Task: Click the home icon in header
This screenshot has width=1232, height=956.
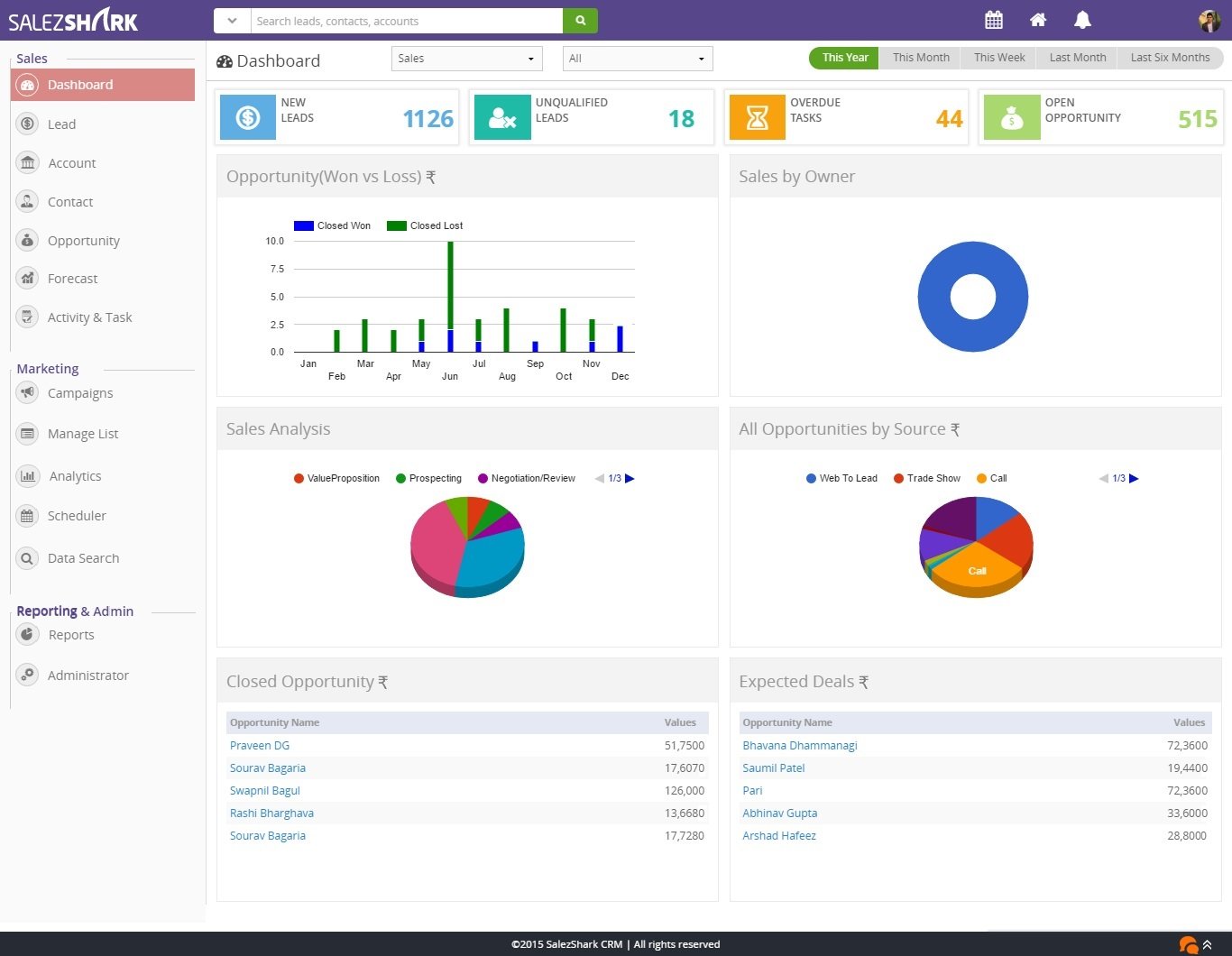Action: [1038, 20]
